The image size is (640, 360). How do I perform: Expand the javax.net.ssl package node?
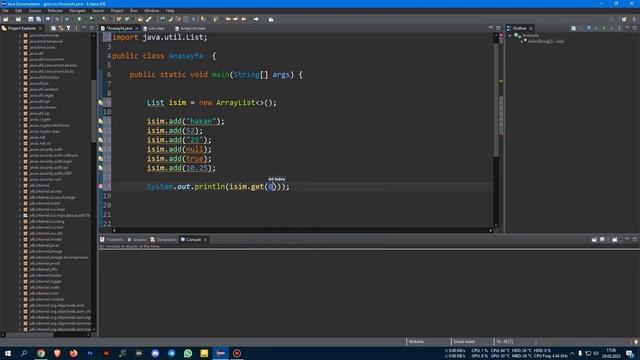(20, 143)
